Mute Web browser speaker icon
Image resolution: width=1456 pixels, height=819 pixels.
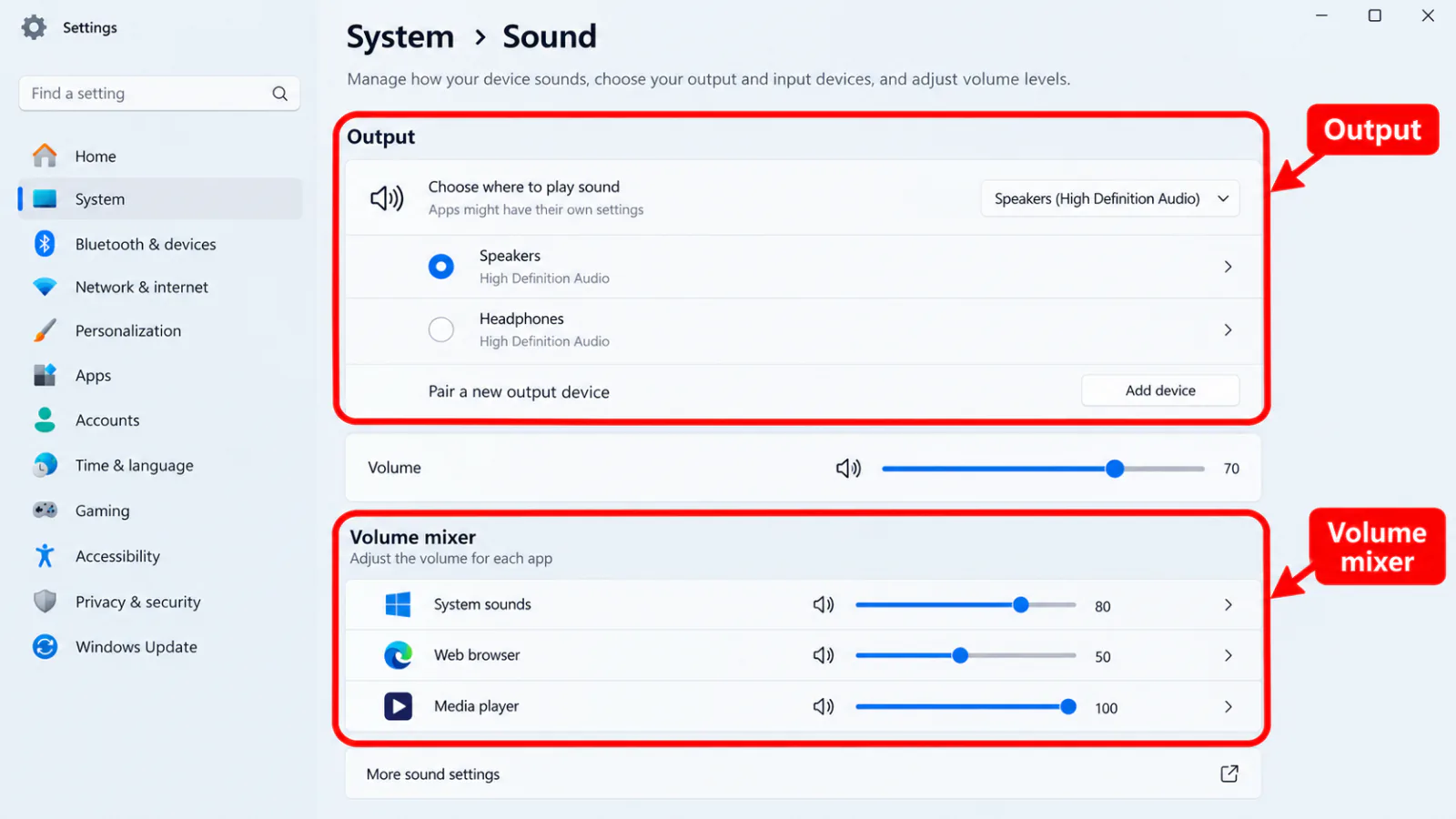(x=824, y=655)
